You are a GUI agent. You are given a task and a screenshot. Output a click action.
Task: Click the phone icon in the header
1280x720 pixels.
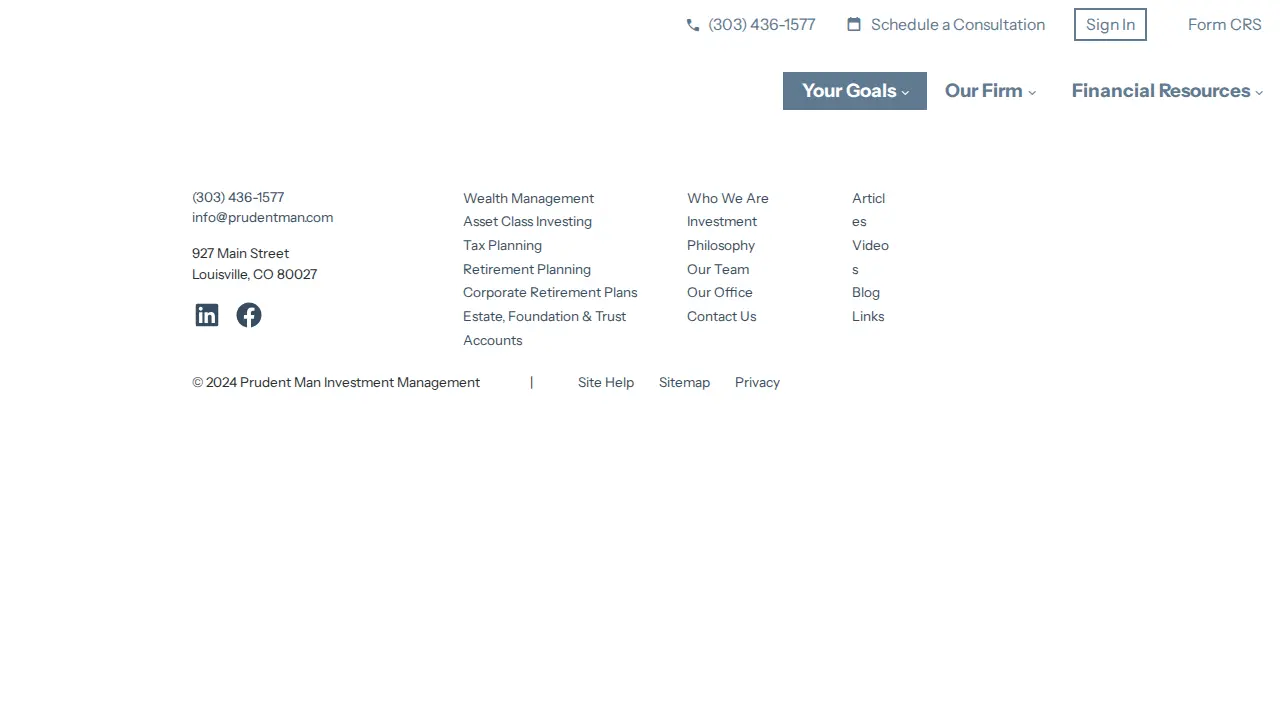coord(693,25)
